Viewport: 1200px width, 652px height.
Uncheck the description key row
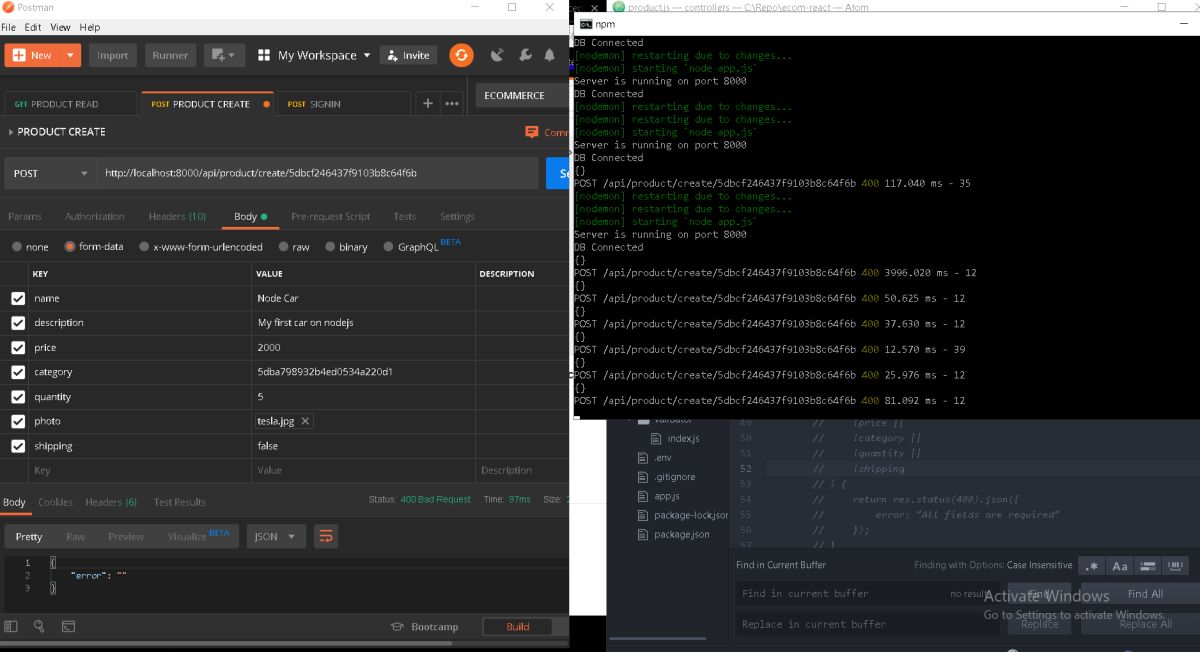(18, 323)
